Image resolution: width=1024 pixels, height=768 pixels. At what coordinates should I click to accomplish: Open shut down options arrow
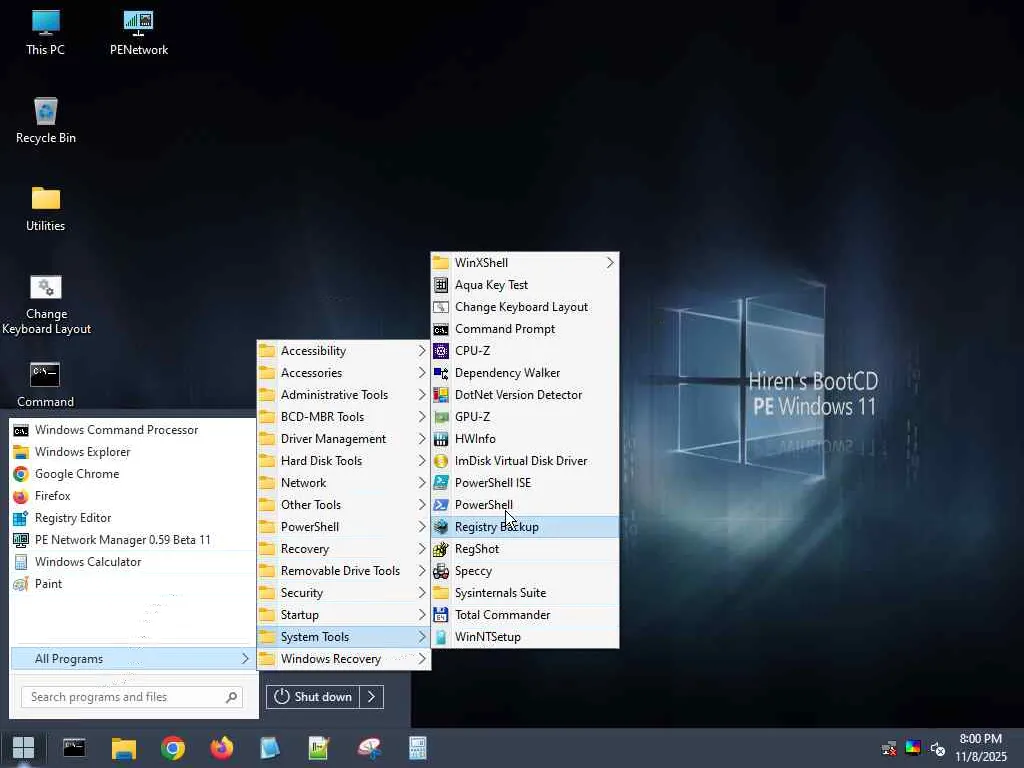[x=372, y=697]
